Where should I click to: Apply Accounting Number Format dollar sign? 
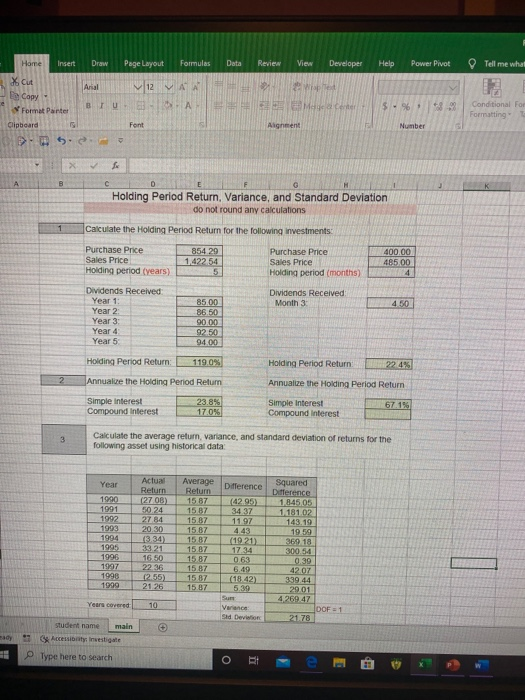(x=385, y=107)
